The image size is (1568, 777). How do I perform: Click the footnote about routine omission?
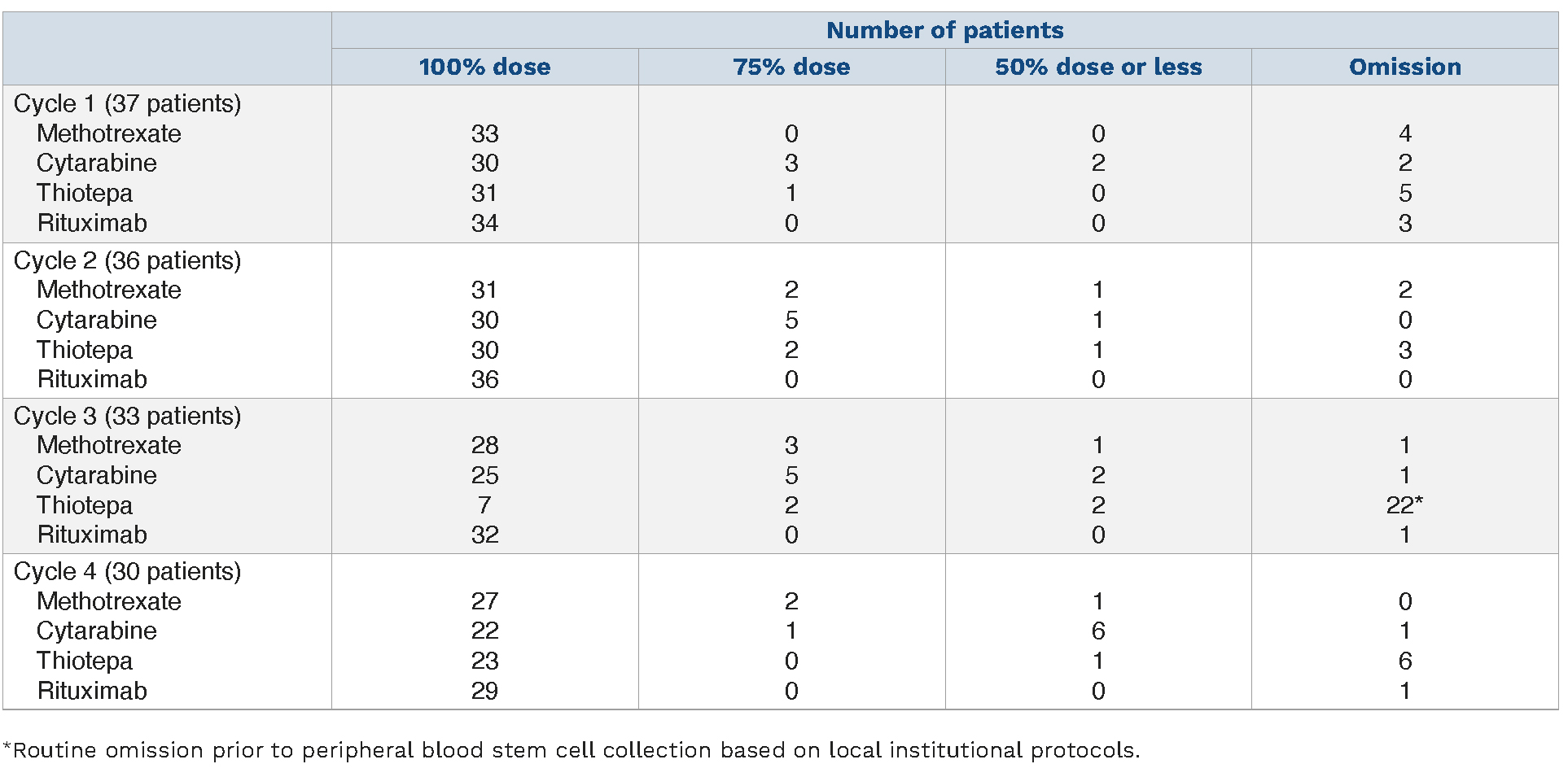(572, 749)
